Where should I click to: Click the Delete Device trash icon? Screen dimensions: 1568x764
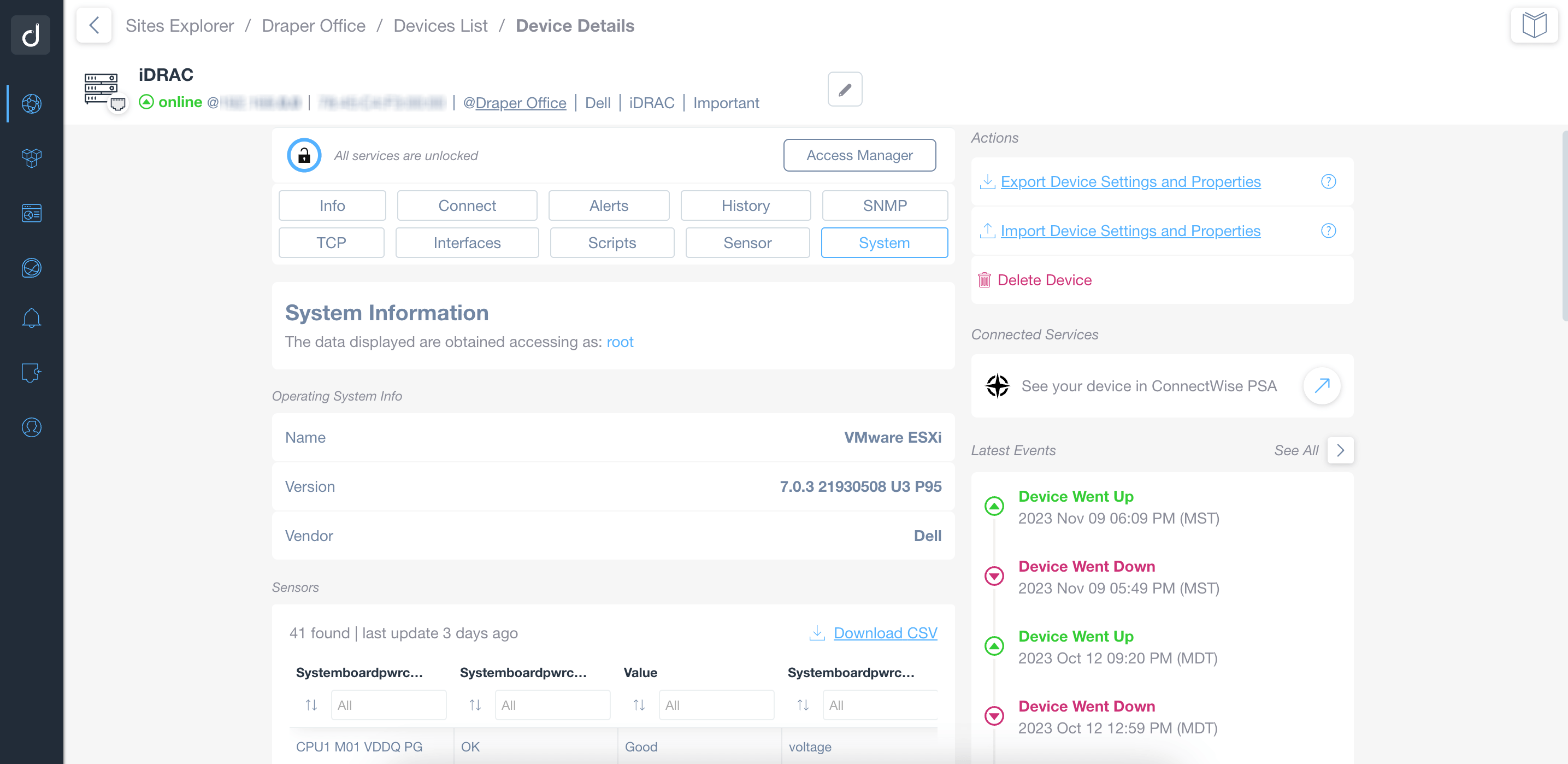[983, 280]
